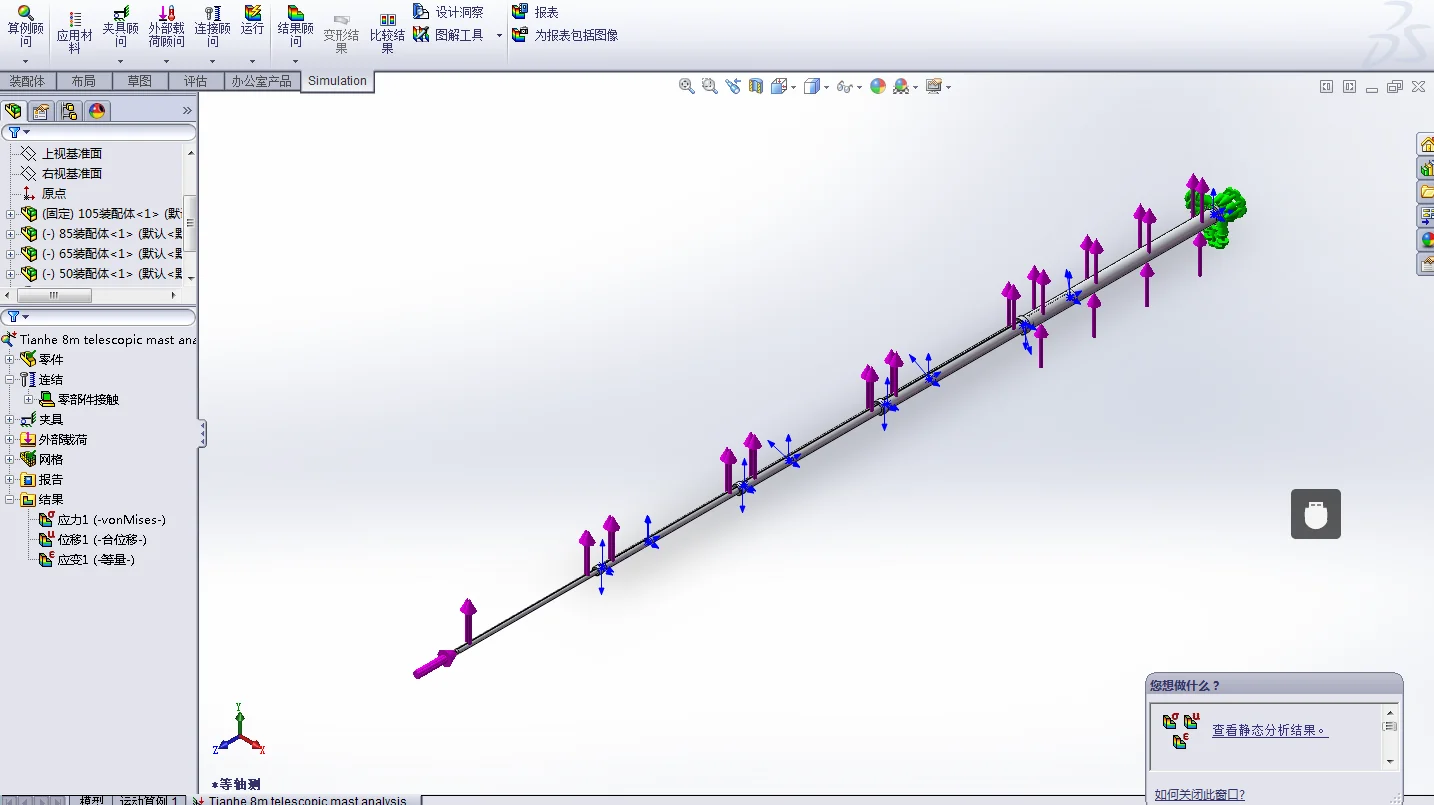Select 位移1 (-合位移-) displacement result
The height and width of the screenshot is (805, 1434).
pos(101,540)
